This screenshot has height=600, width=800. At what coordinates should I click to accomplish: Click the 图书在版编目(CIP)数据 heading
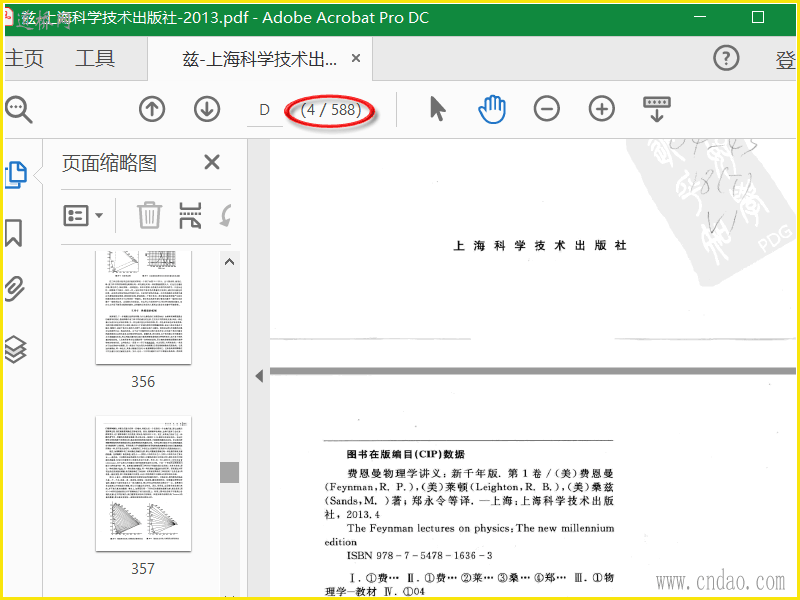pyautogui.click(x=406, y=454)
